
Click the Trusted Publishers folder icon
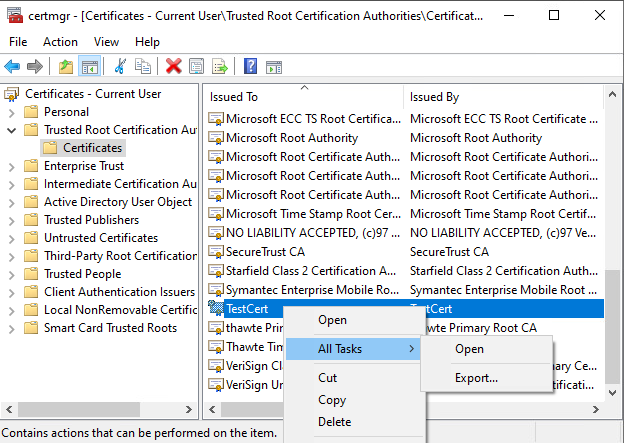click(x=31, y=220)
